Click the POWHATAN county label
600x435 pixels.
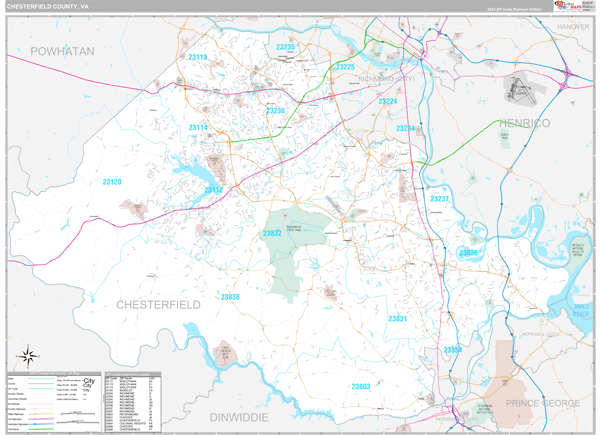(62, 50)
